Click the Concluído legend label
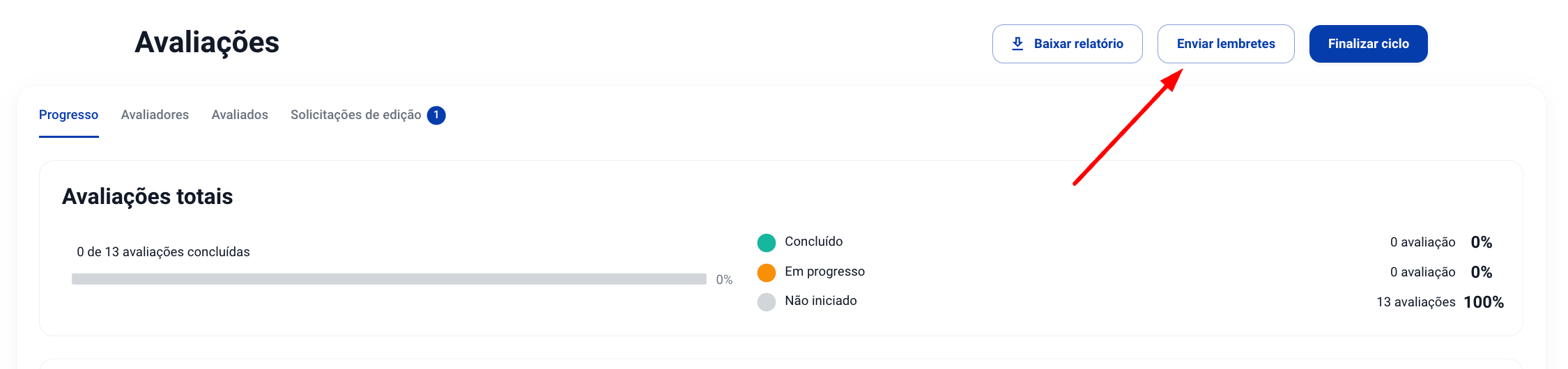This screenshot has height=369, width=1568. coord(814,242)
